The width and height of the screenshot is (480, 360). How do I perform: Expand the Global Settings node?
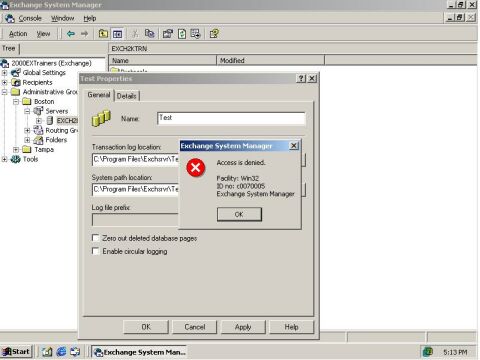[4, 72]
